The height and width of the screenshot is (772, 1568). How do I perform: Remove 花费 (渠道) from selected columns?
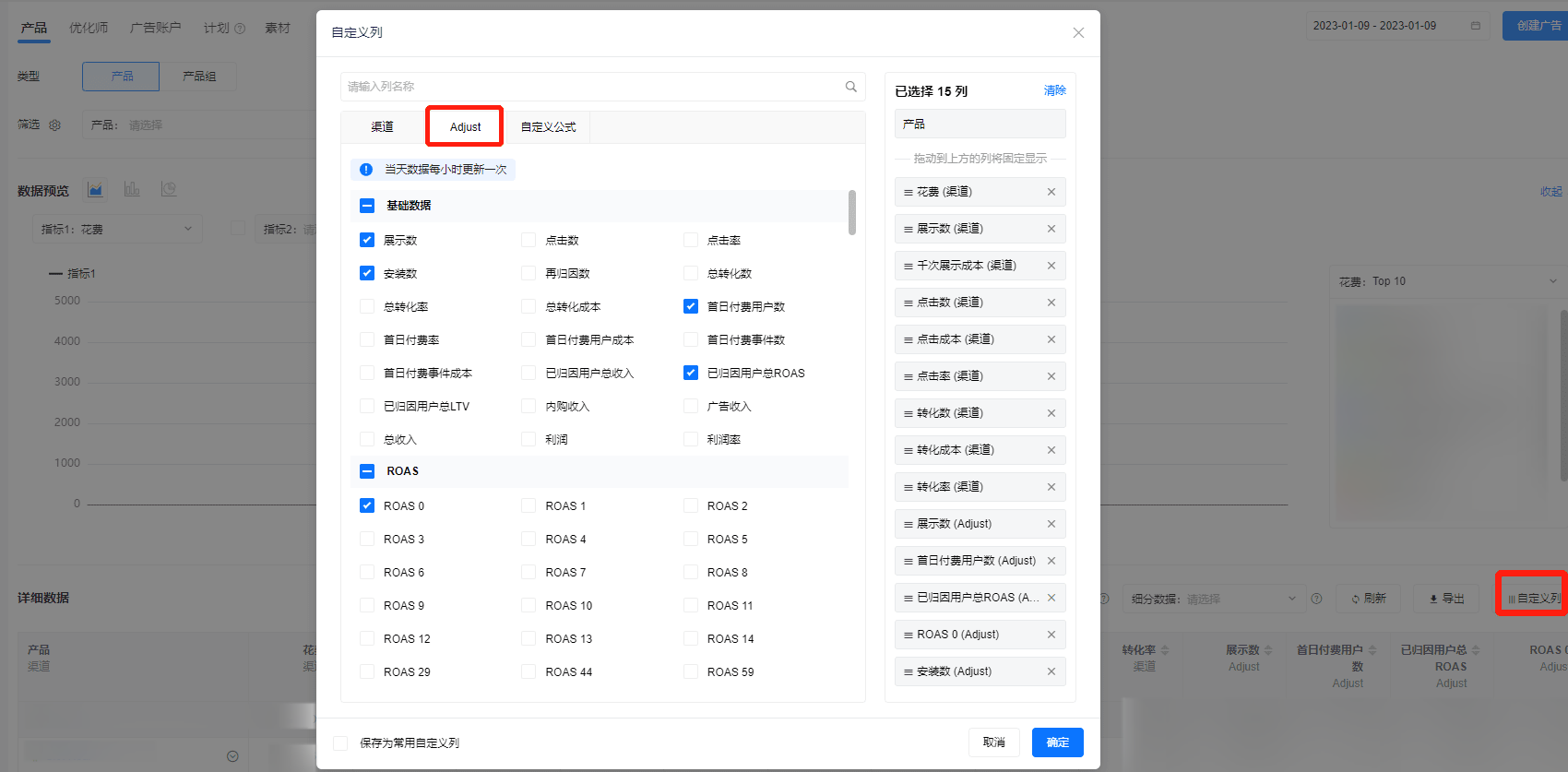pyautogui.click(x=1051, y=192)
